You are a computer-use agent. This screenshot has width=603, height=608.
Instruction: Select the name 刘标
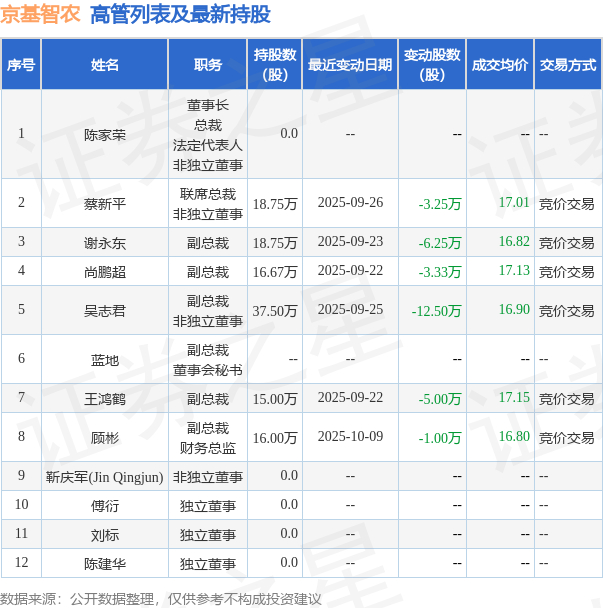105,535
